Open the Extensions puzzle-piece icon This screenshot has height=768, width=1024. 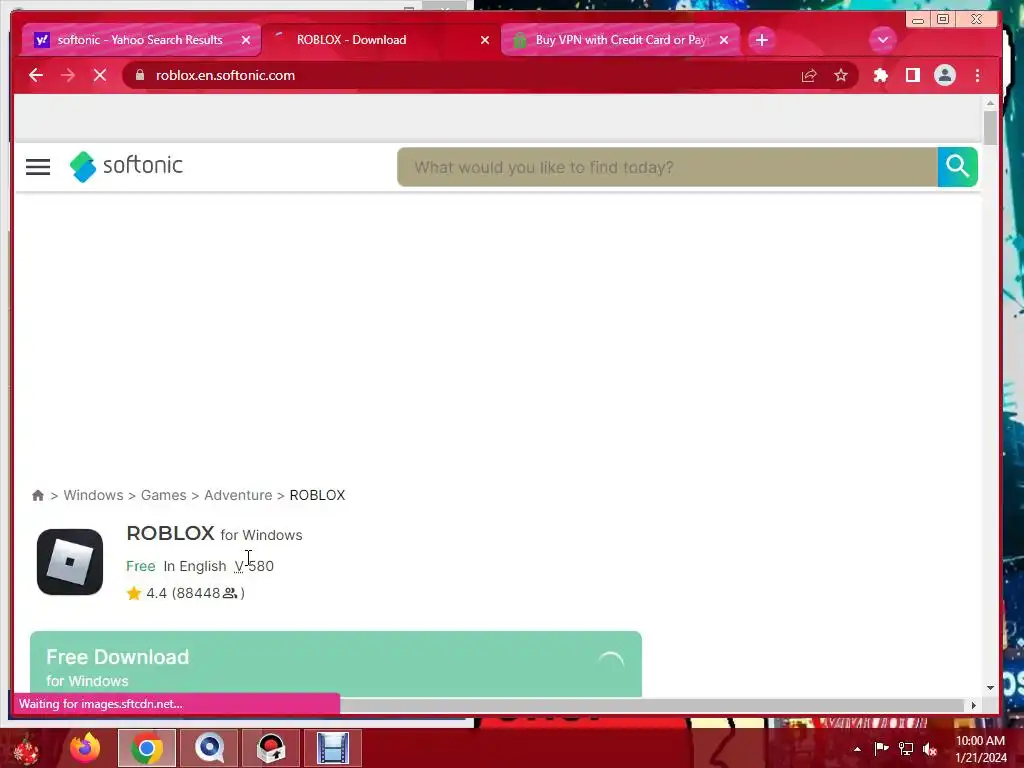point(880,75)
